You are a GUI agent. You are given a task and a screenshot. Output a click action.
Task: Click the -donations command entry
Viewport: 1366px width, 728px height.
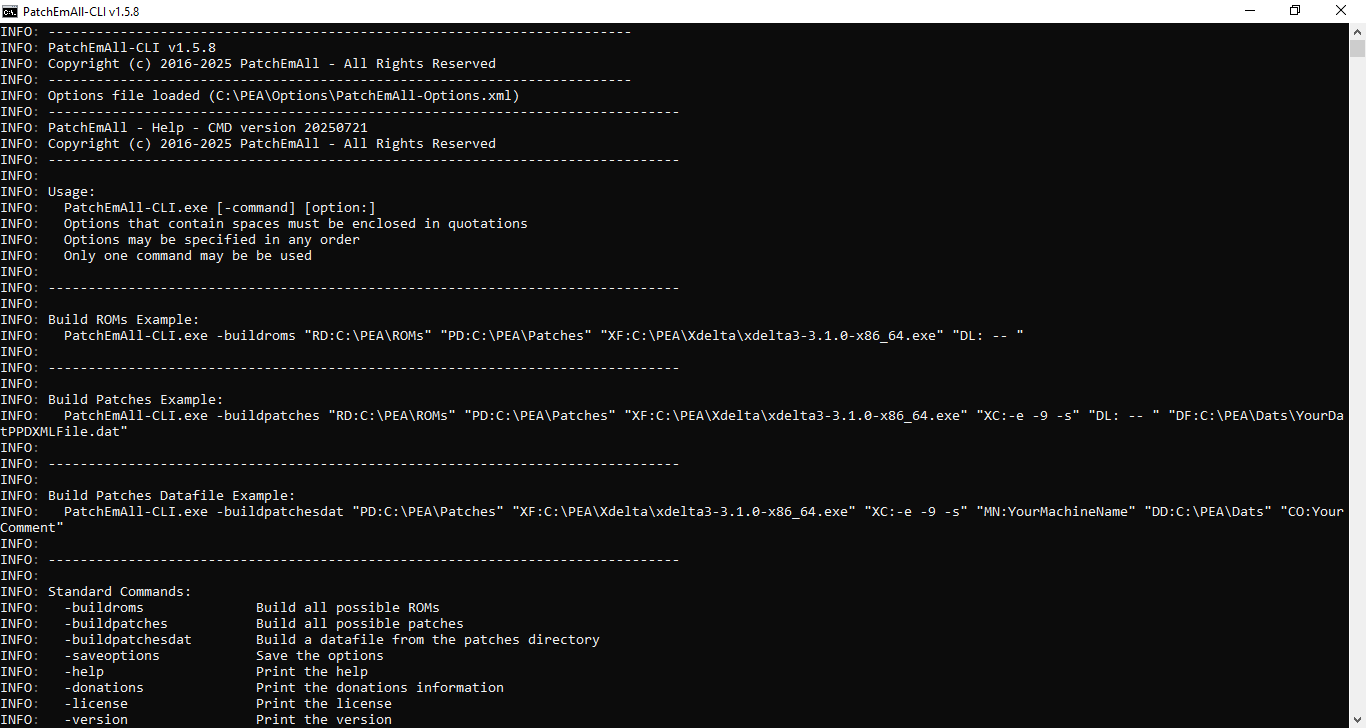(x=104, y=688)
